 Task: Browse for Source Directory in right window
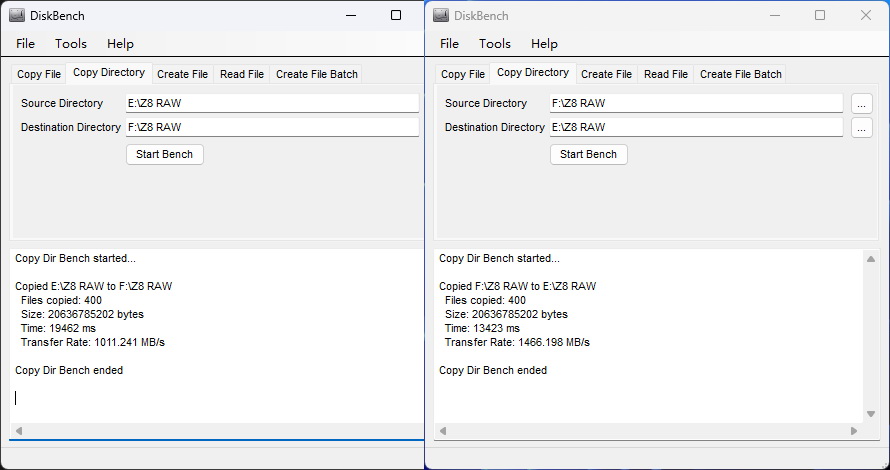pyautogui.click(x=862, y=103)
